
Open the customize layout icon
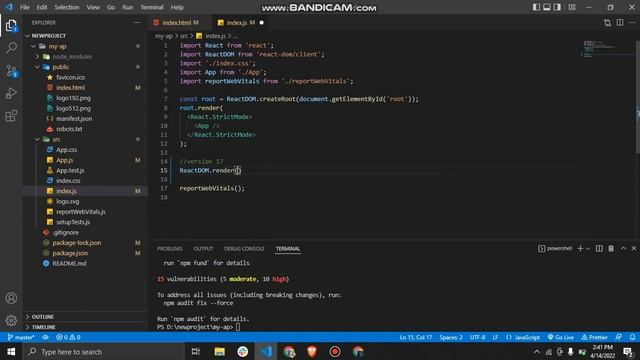pos(572,7)
